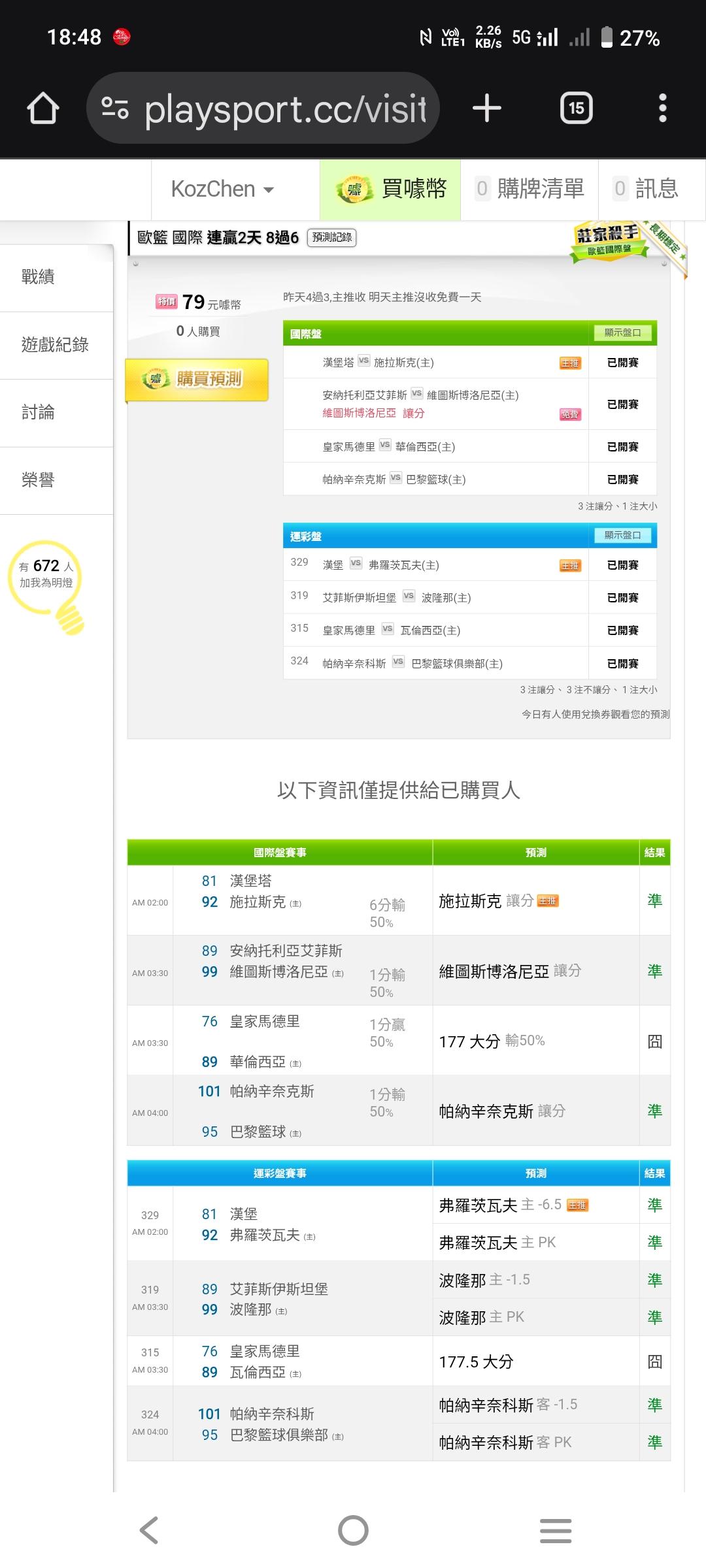The height and width of the screenshot is (1568, 706).
Task: Expand the KozChen account dropdown
Action: pyautogui.click(x=222, y=189)
